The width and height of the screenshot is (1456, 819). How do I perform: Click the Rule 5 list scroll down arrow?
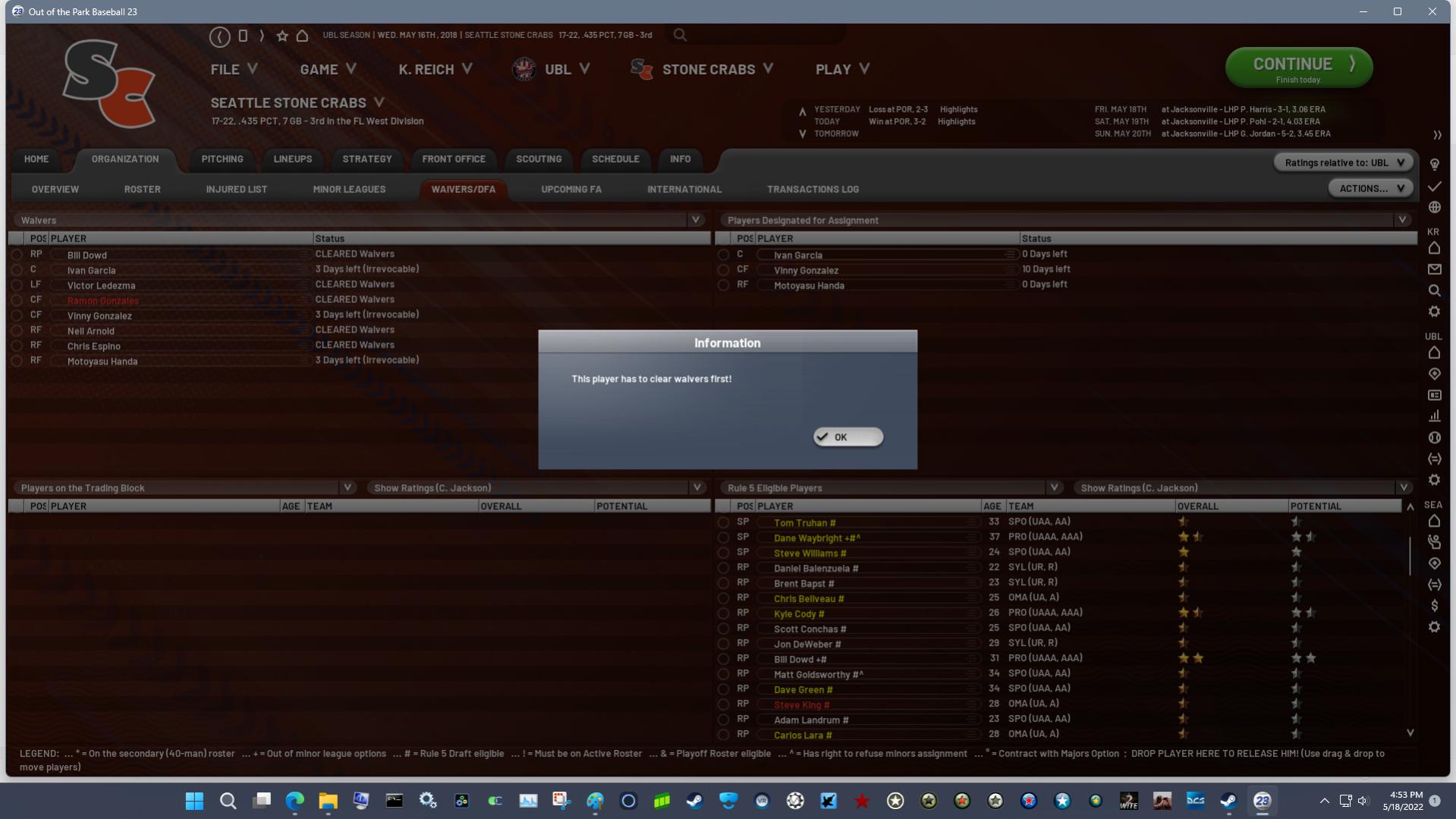[1410, 733]
